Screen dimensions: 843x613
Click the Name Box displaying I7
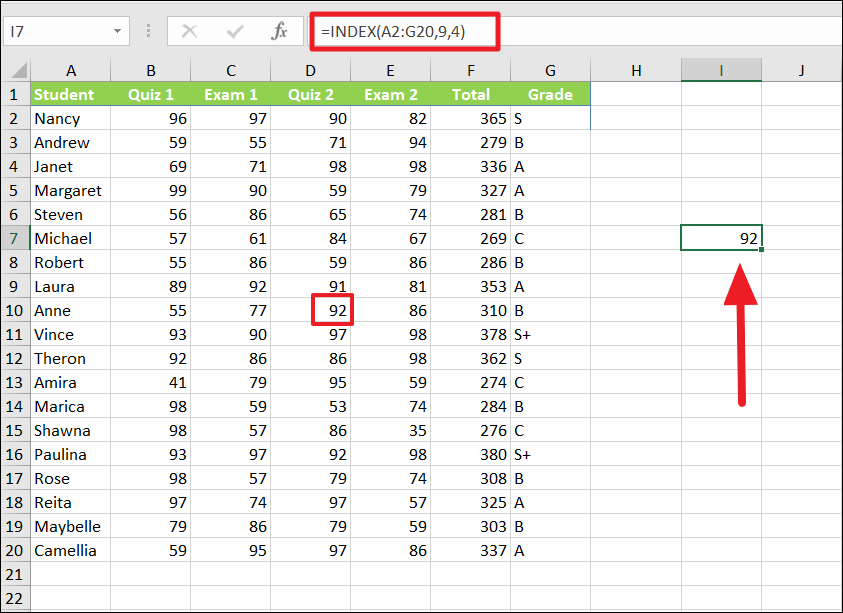(x=60, y=31)
